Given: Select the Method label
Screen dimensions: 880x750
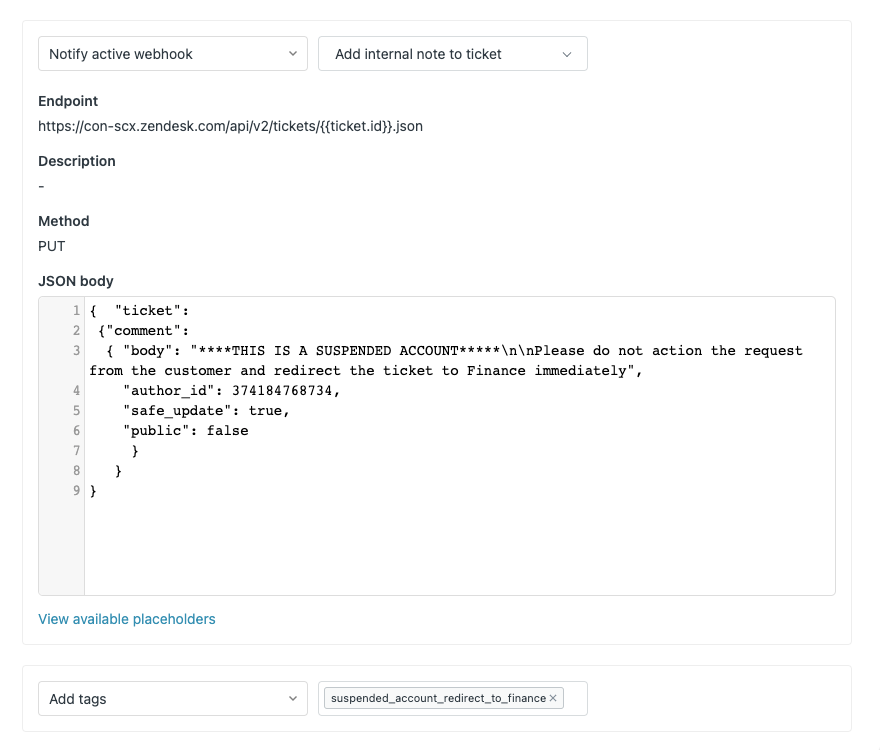Looking at the screenshot, I should (x=62, y=221).
